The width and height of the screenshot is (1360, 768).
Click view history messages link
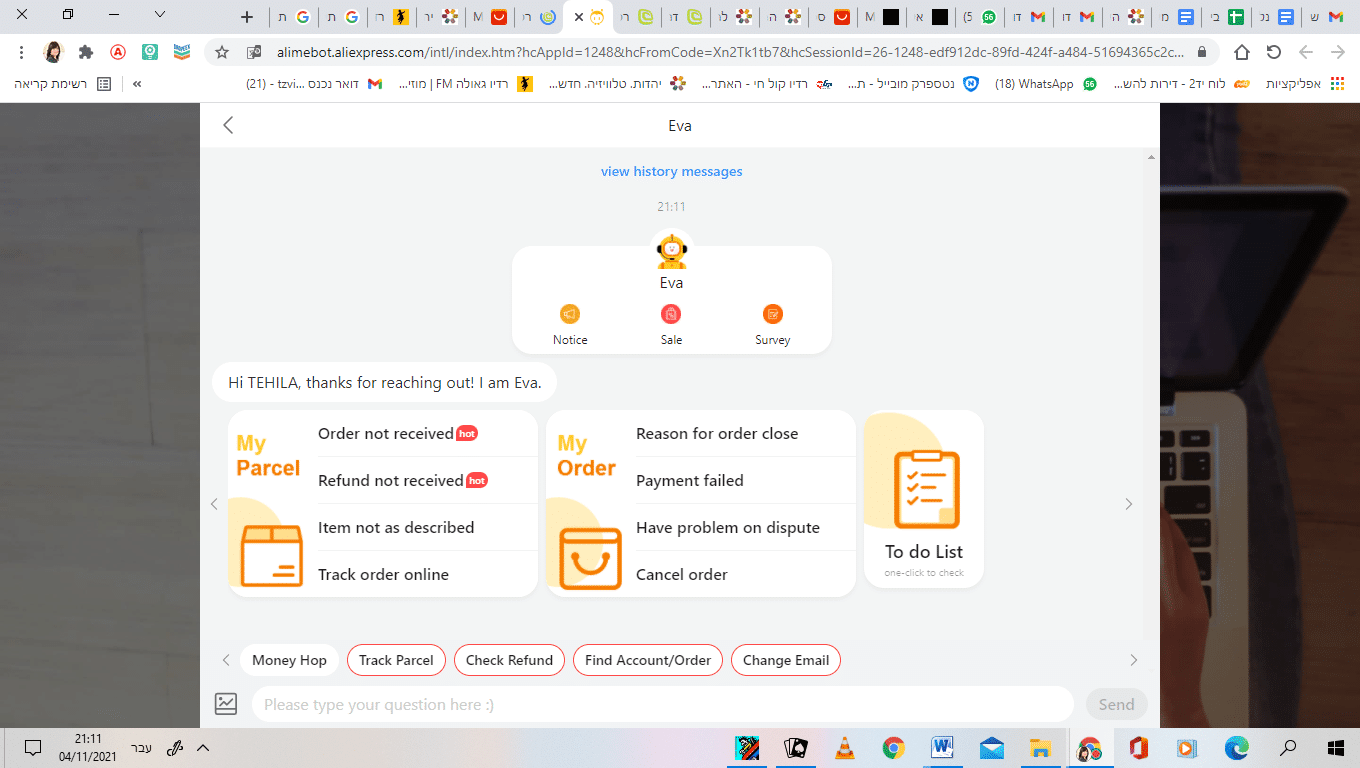tap(671, 171)
